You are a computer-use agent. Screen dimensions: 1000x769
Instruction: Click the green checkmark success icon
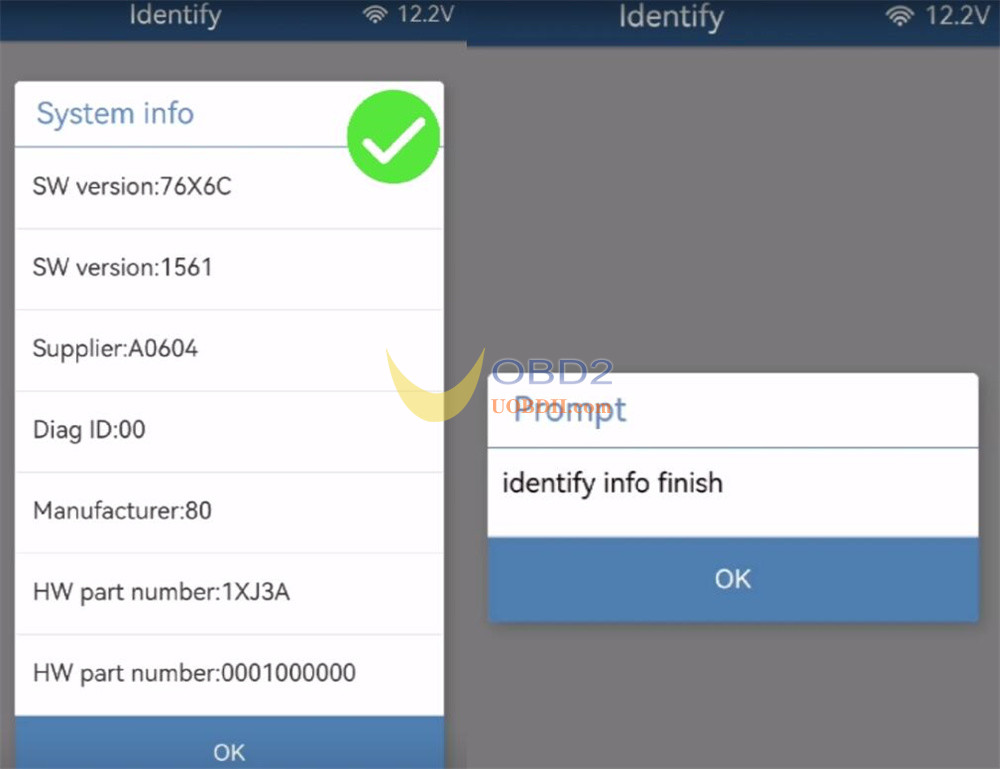click(x=393, y=136)
